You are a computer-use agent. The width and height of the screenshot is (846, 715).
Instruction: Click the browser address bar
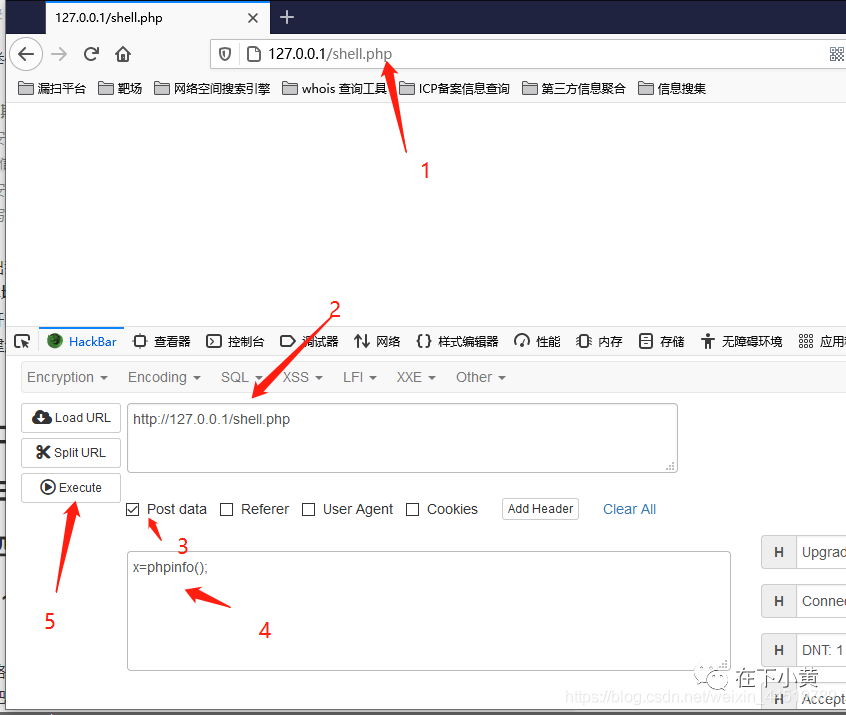[x=529, y=54]
